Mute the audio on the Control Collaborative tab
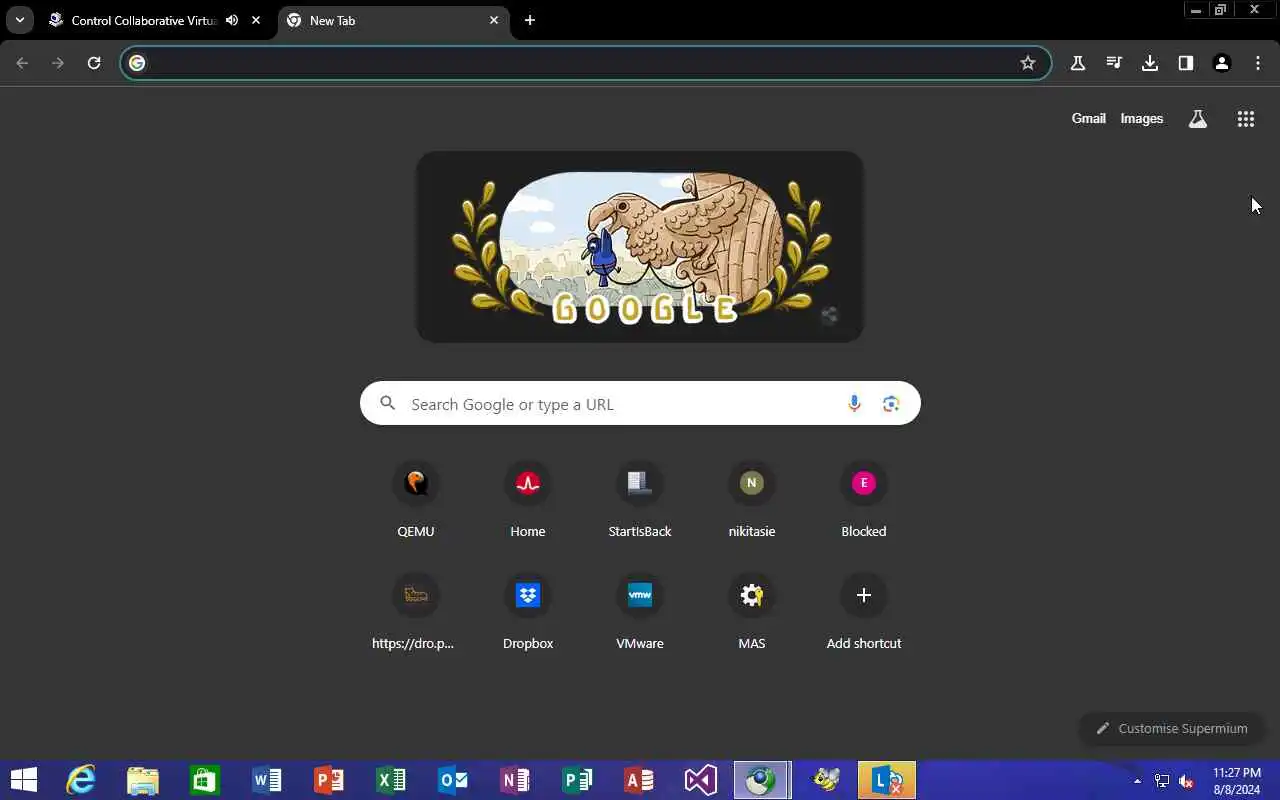 coord(232,20)
